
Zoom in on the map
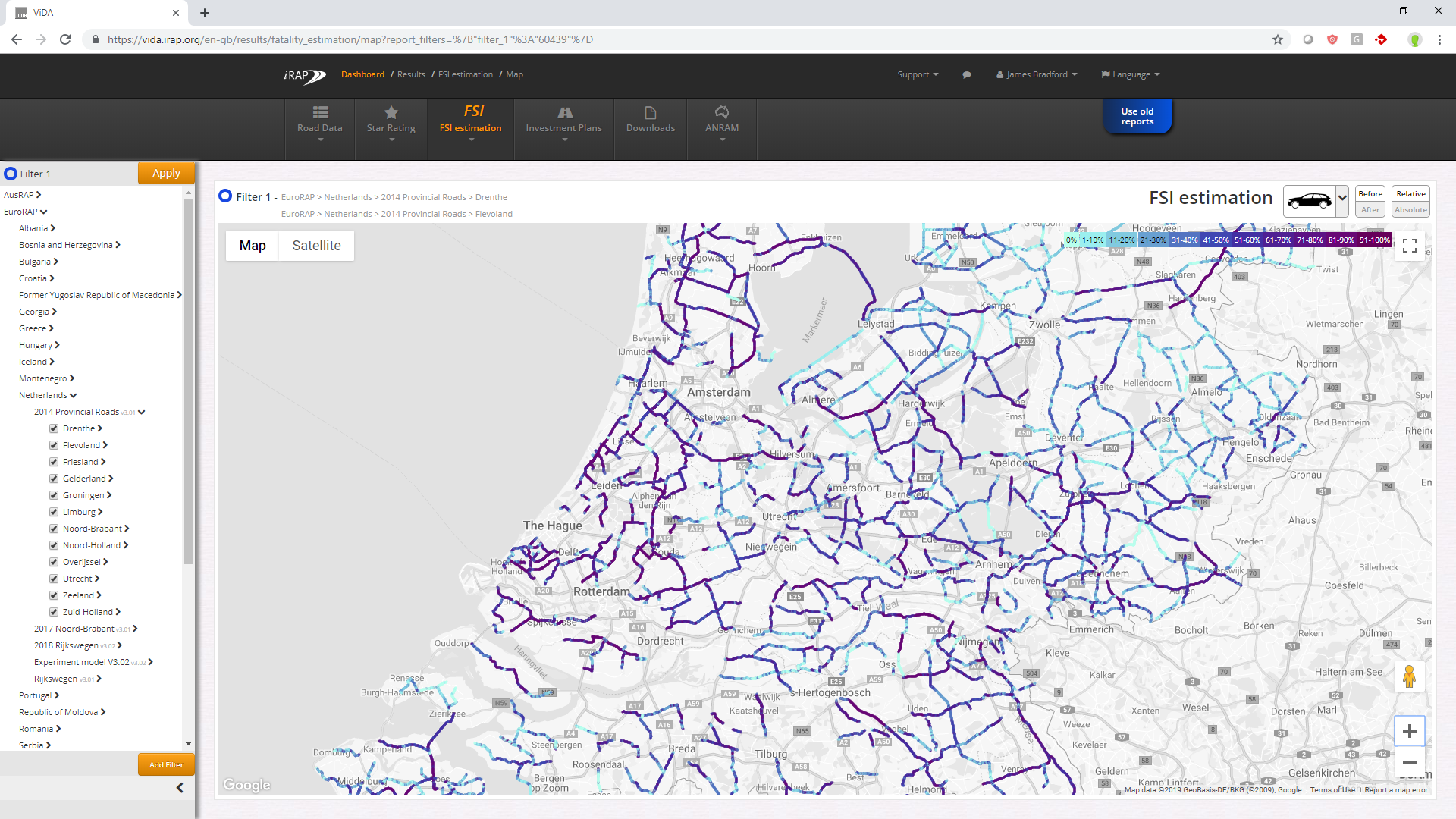1409,731
